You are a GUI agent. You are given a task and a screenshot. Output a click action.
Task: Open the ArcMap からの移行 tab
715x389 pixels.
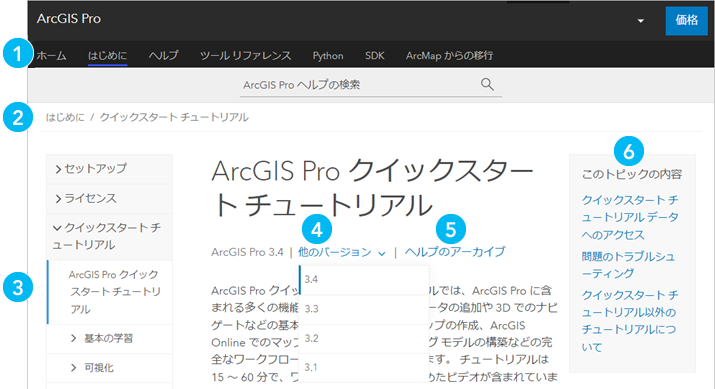click(x=449, y=56)
